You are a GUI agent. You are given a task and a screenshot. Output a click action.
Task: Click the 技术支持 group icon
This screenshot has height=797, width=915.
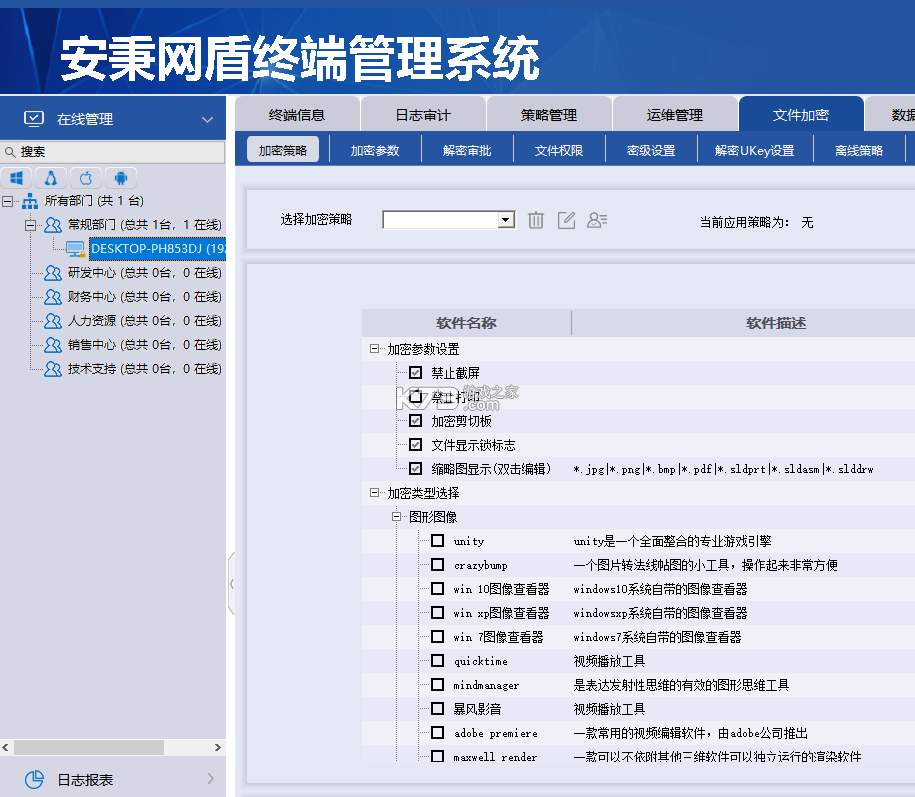(x=53, y=369)
